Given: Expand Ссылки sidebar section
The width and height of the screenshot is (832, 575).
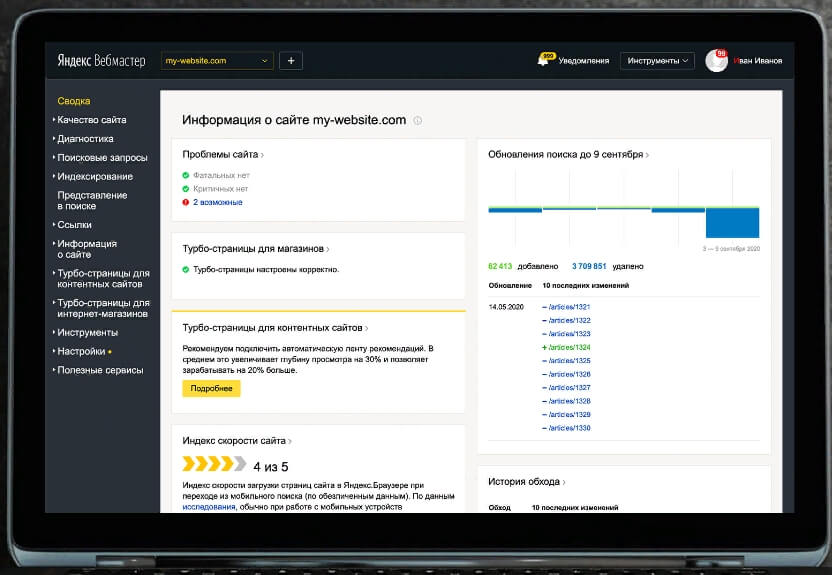Looking at the screenshot, I should click(x=74, y=225).
